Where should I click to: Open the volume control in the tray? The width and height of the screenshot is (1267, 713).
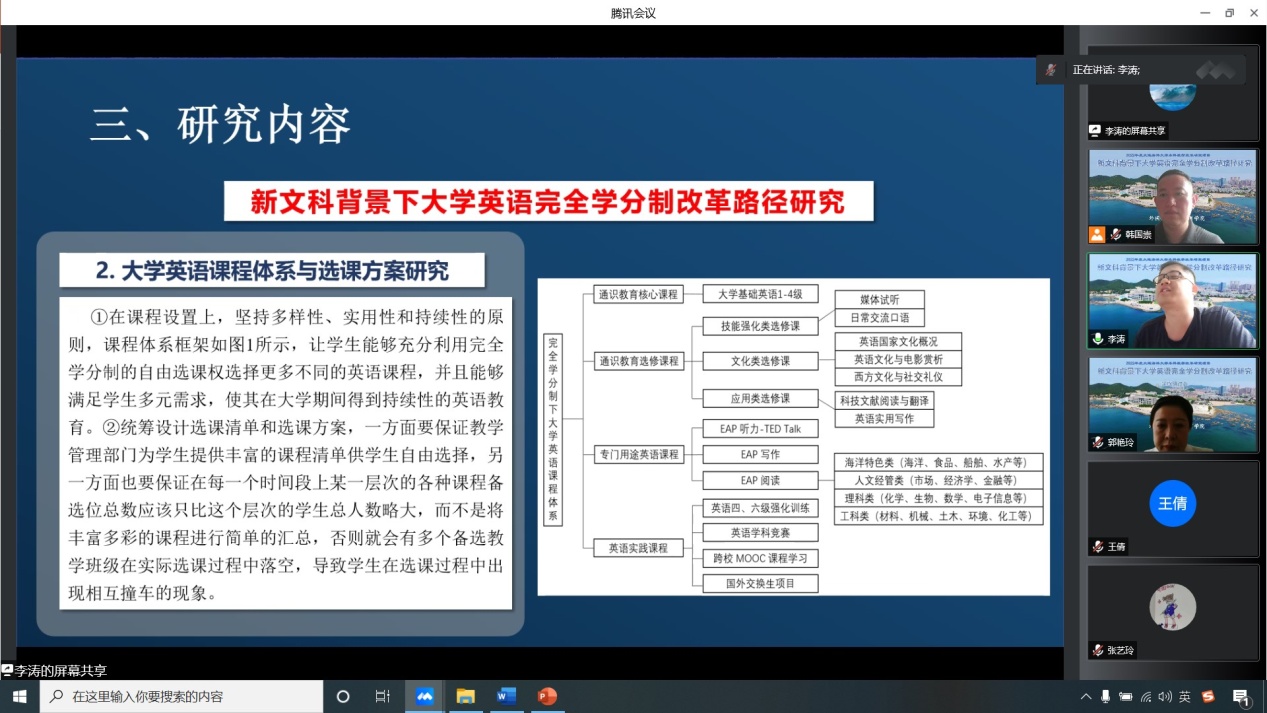point(1165,696)
